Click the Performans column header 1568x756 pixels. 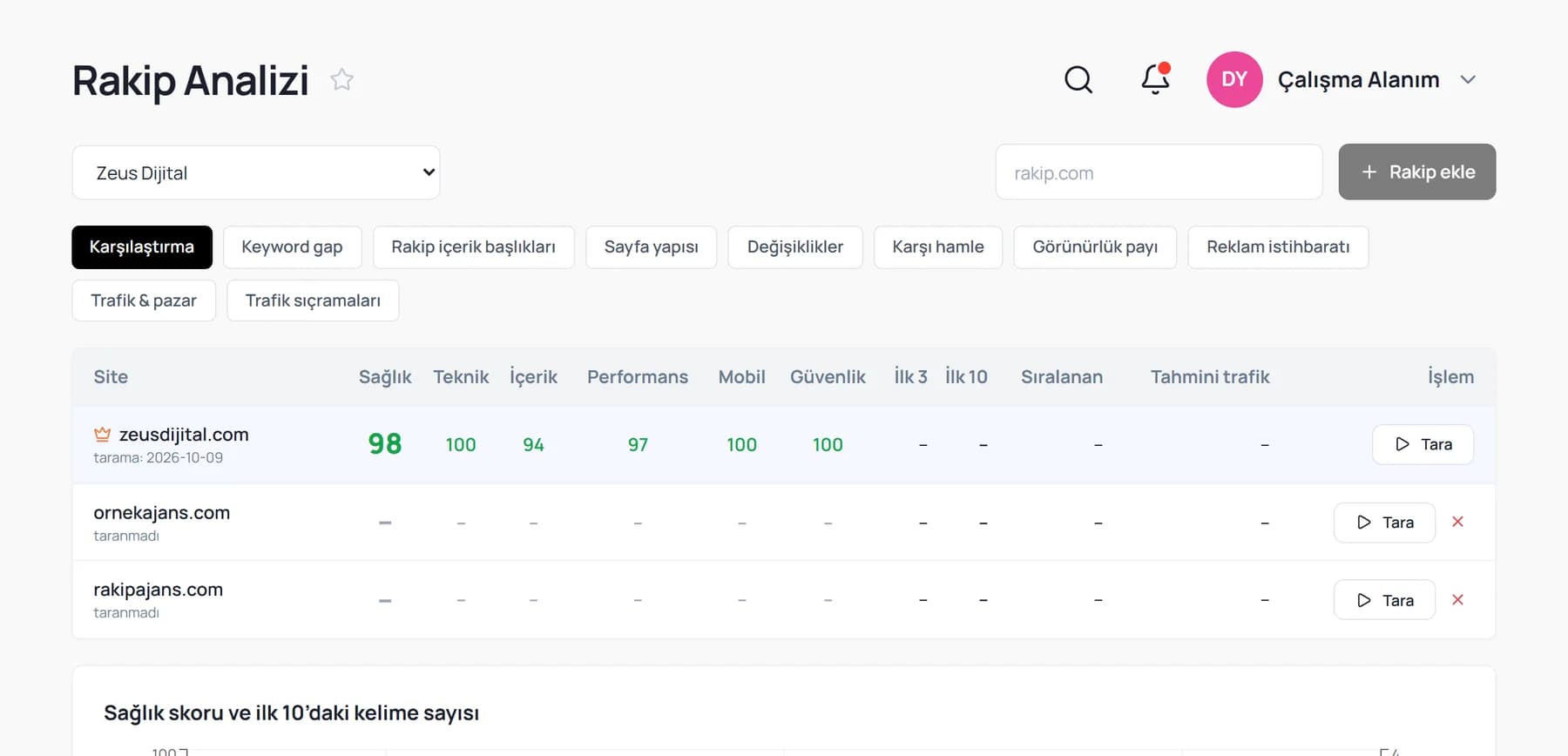[638, 377]
